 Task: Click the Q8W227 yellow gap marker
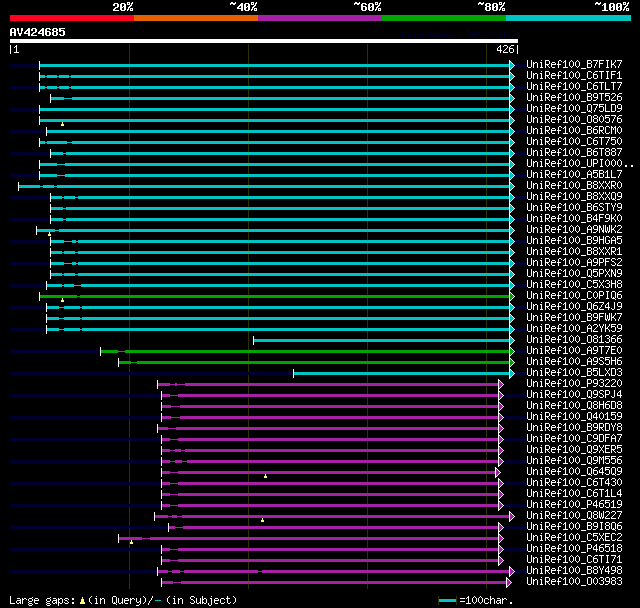click(262, 520)
